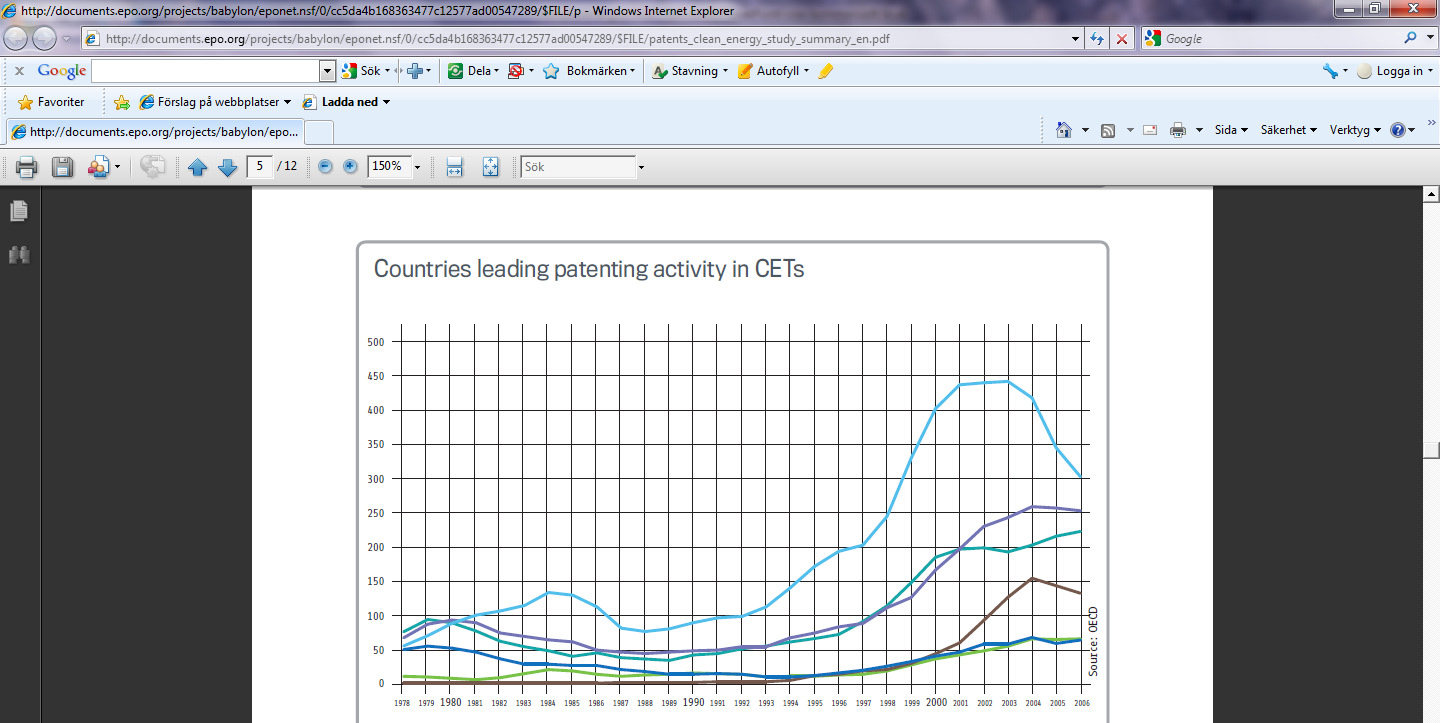Screen dimensions: 1440x723
Task: Stop loading with the red X icon
Action: (1122, 39)
